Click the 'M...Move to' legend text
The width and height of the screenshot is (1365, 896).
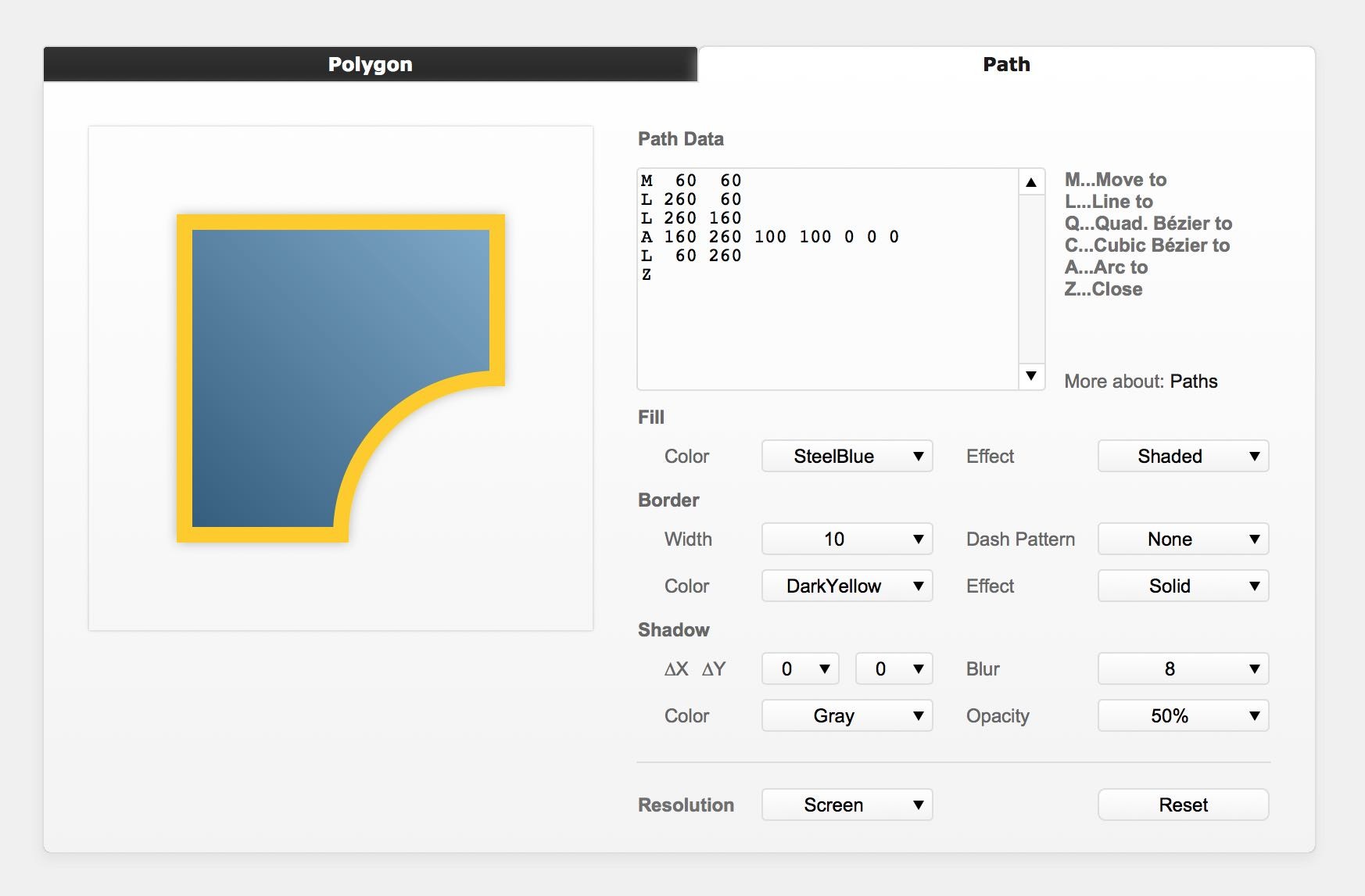[1116, 180]
